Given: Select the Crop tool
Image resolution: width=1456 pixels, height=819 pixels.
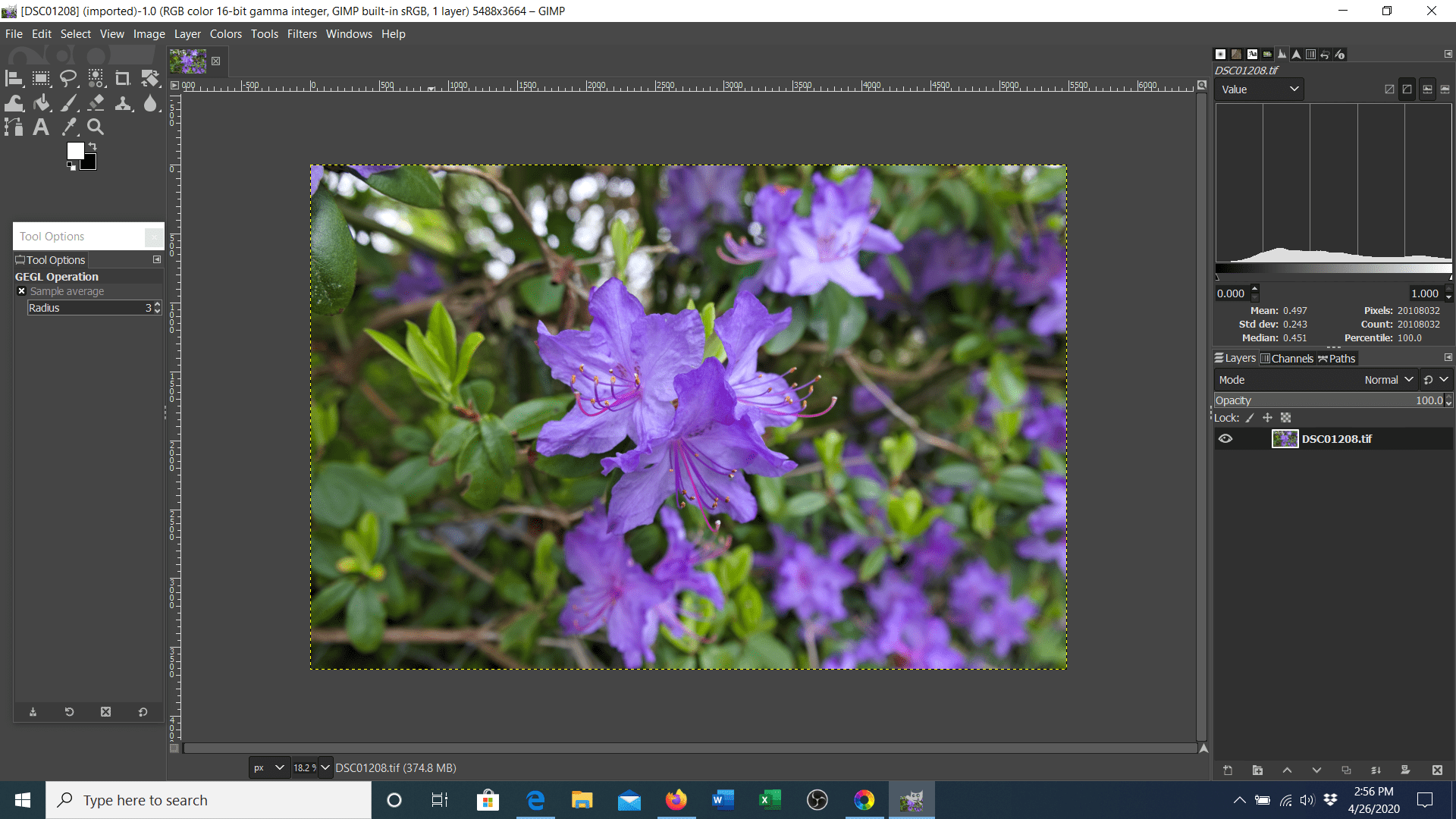Looking at the screenshot, I should click(123, 78).
